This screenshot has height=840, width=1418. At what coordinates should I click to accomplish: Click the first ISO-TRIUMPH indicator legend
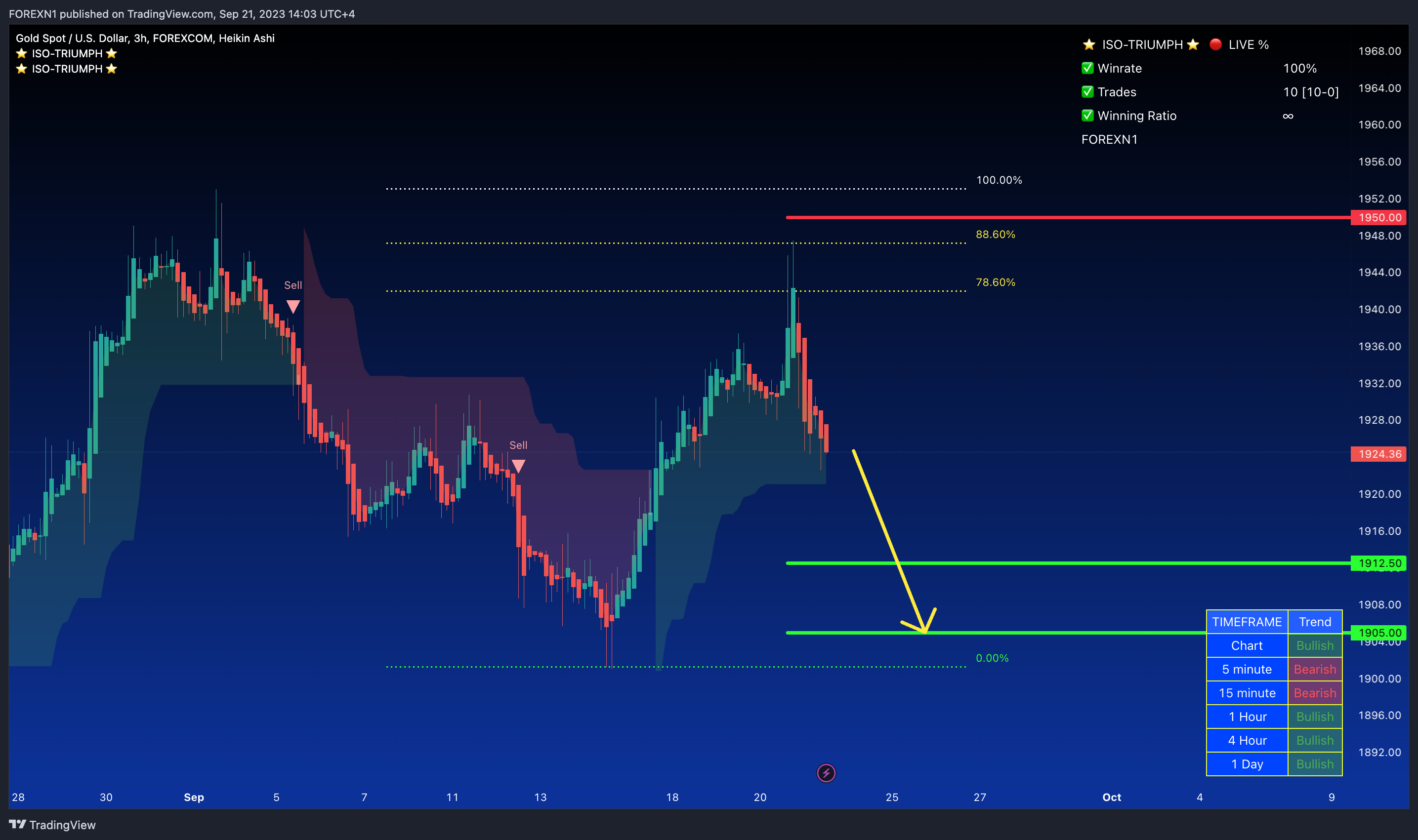[67, 53]
